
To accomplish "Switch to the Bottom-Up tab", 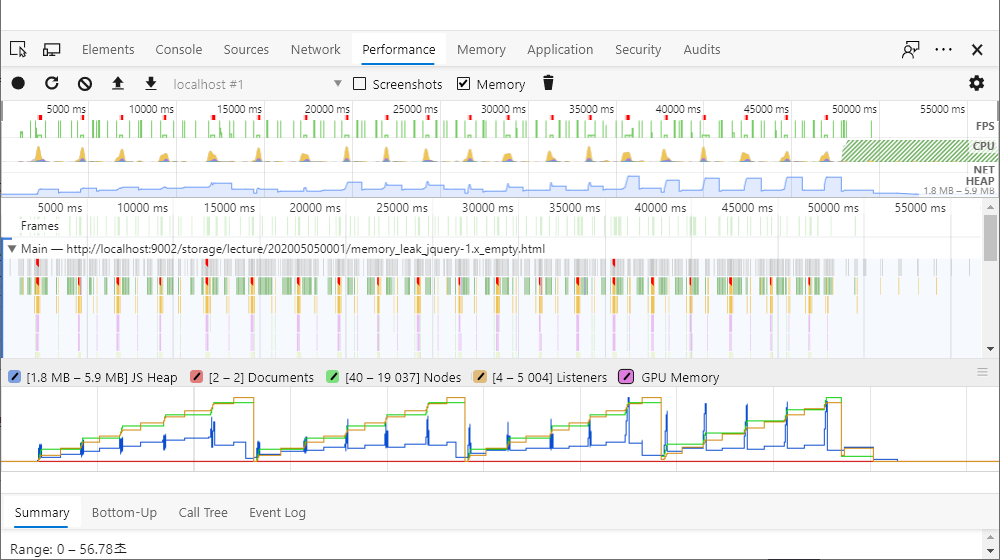I will 124,512.
